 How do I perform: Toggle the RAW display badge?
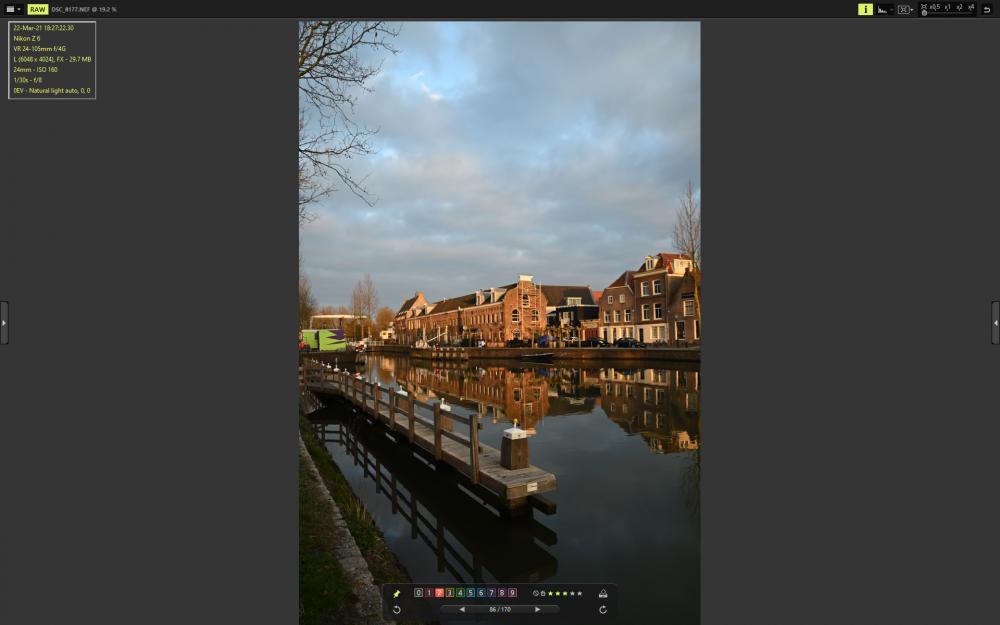[38, 10]
